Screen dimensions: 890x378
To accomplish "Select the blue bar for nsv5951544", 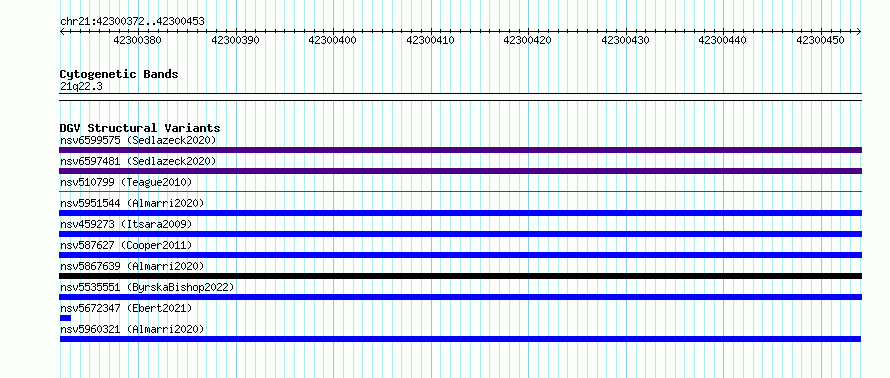I will click(460, 213).
